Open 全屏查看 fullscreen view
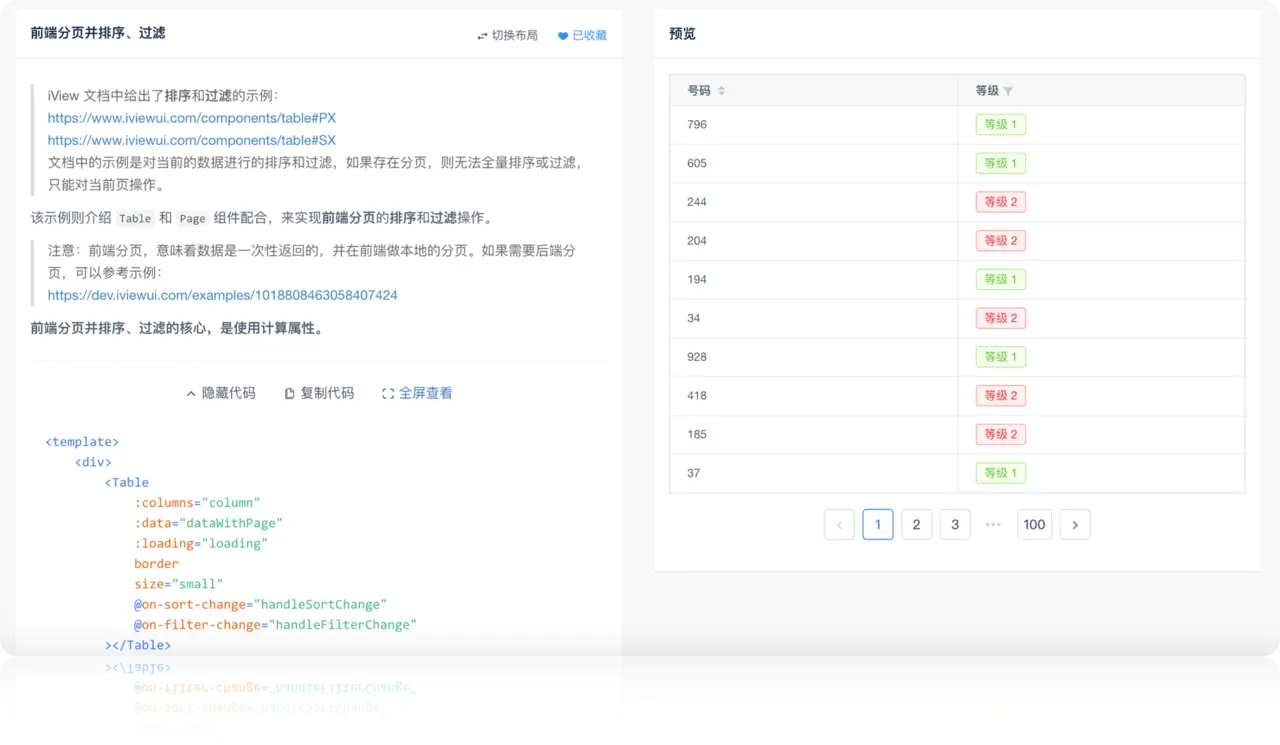Screen dimensions: 1280x745 [417, 393]
